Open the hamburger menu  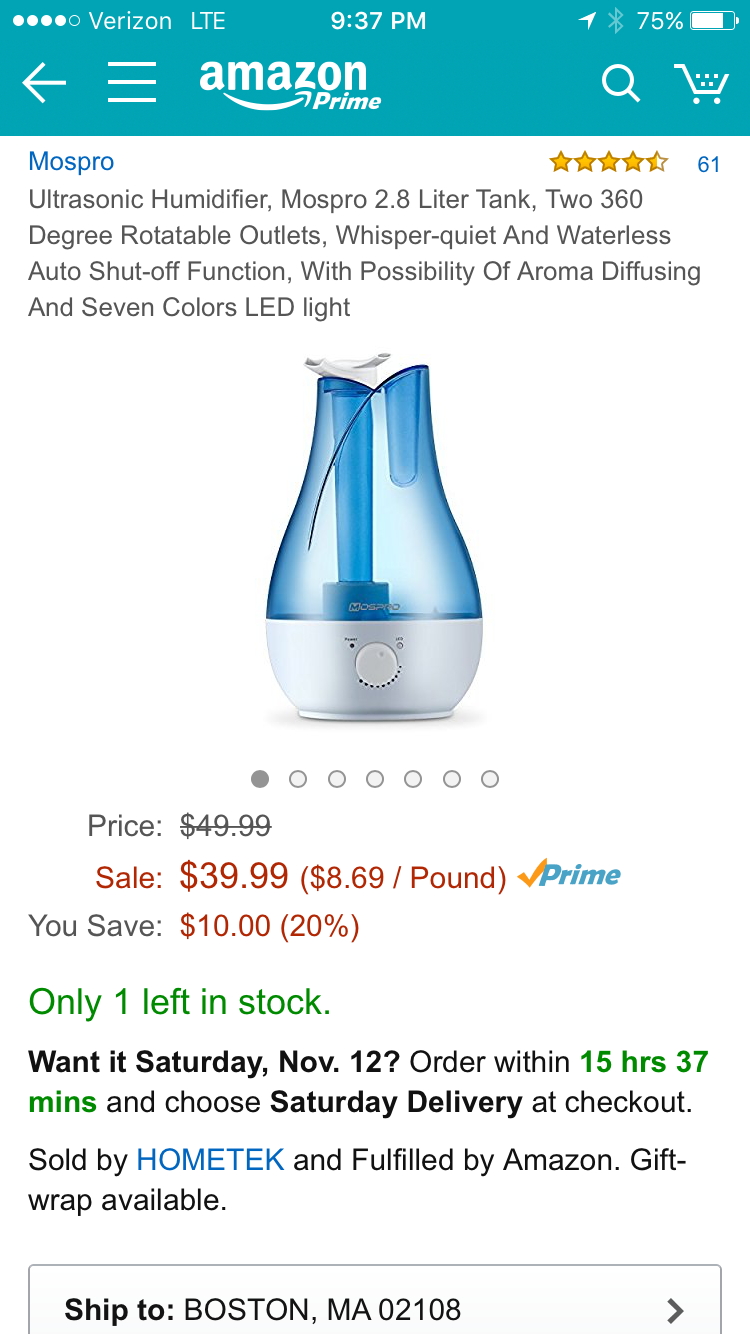[x=132, y=84]
